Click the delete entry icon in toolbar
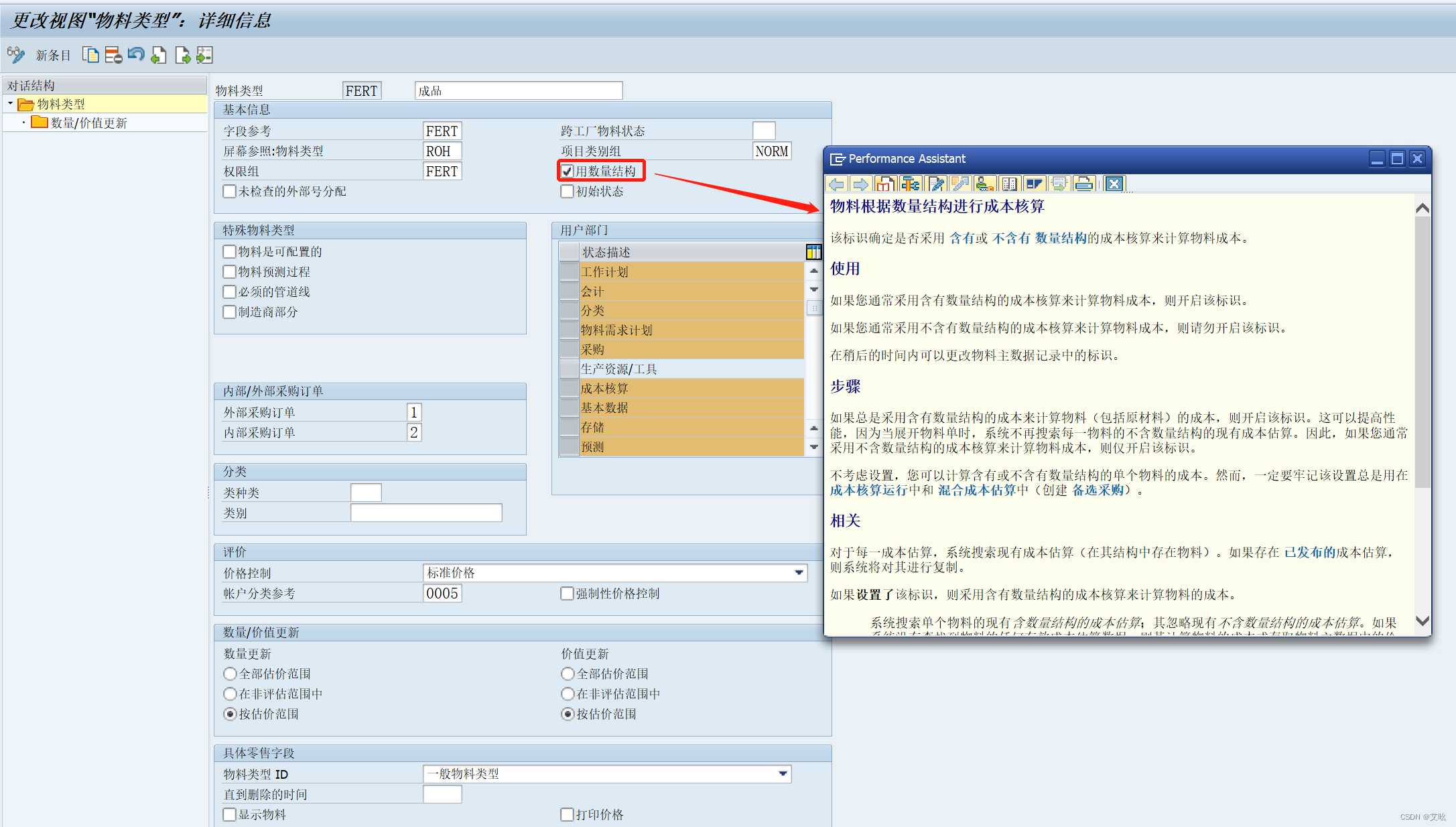This screenshot has width=1456, height=827. click(113, 55)
